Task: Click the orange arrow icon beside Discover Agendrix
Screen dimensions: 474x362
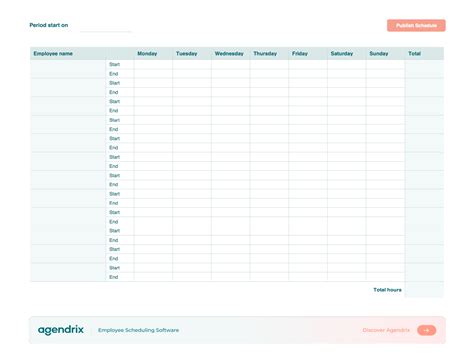Action: pyautogui.click(x=426, y=330)
